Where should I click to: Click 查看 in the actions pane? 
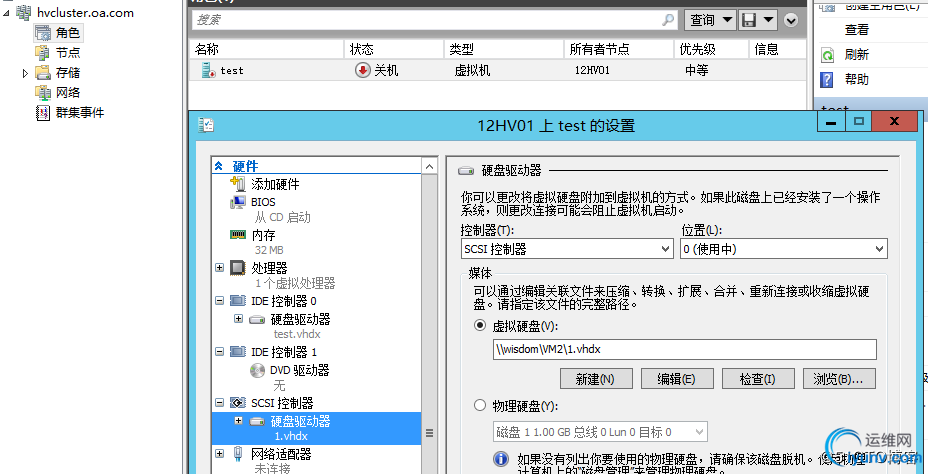pos(857,30)
